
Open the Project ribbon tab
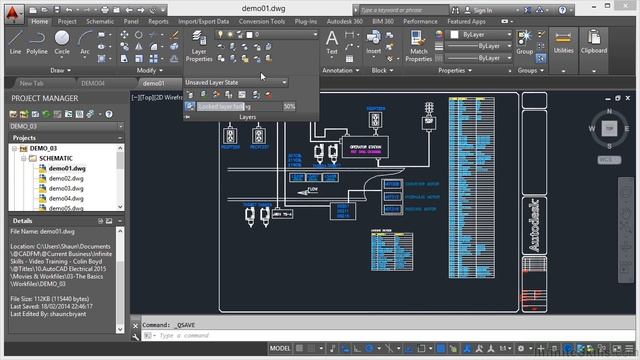[x=67, y=22]
